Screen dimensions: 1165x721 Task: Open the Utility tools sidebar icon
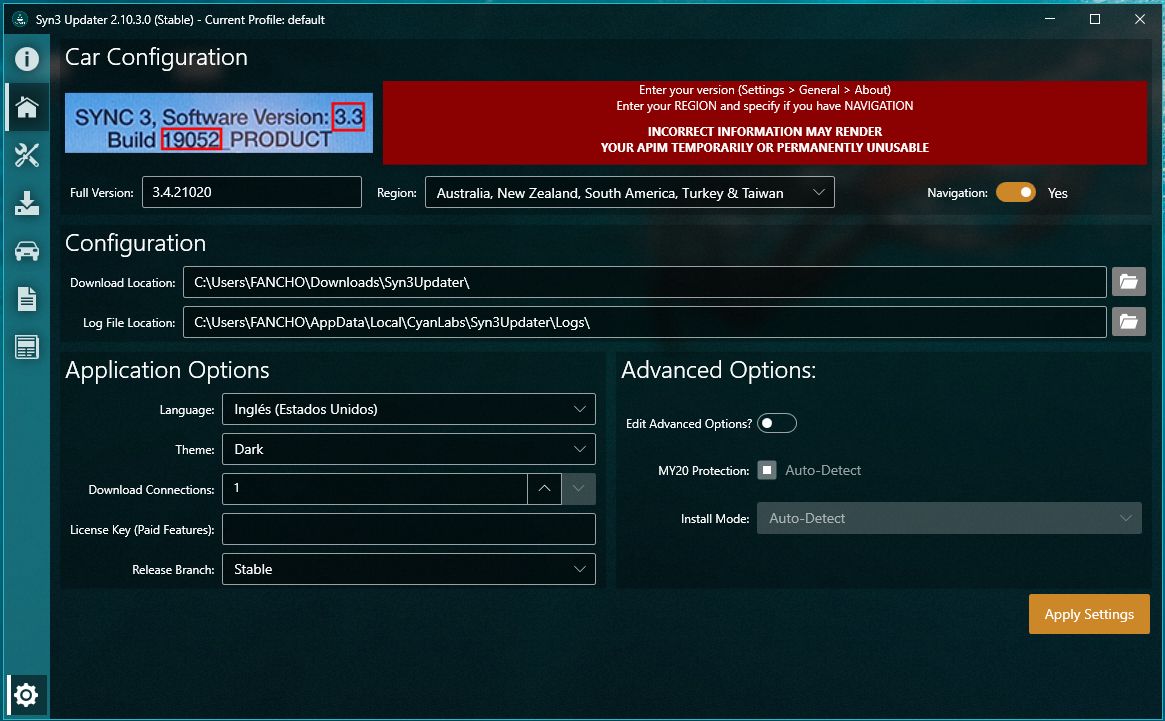(x=27, y=155)
